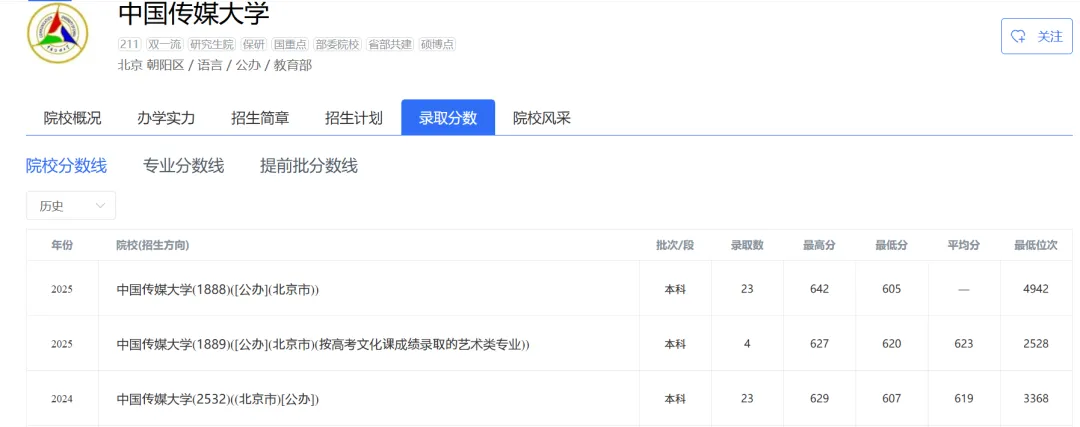Screen dimensions: 1080x427
Task: Click the 国重点 tag
Action: pos(290,44)
